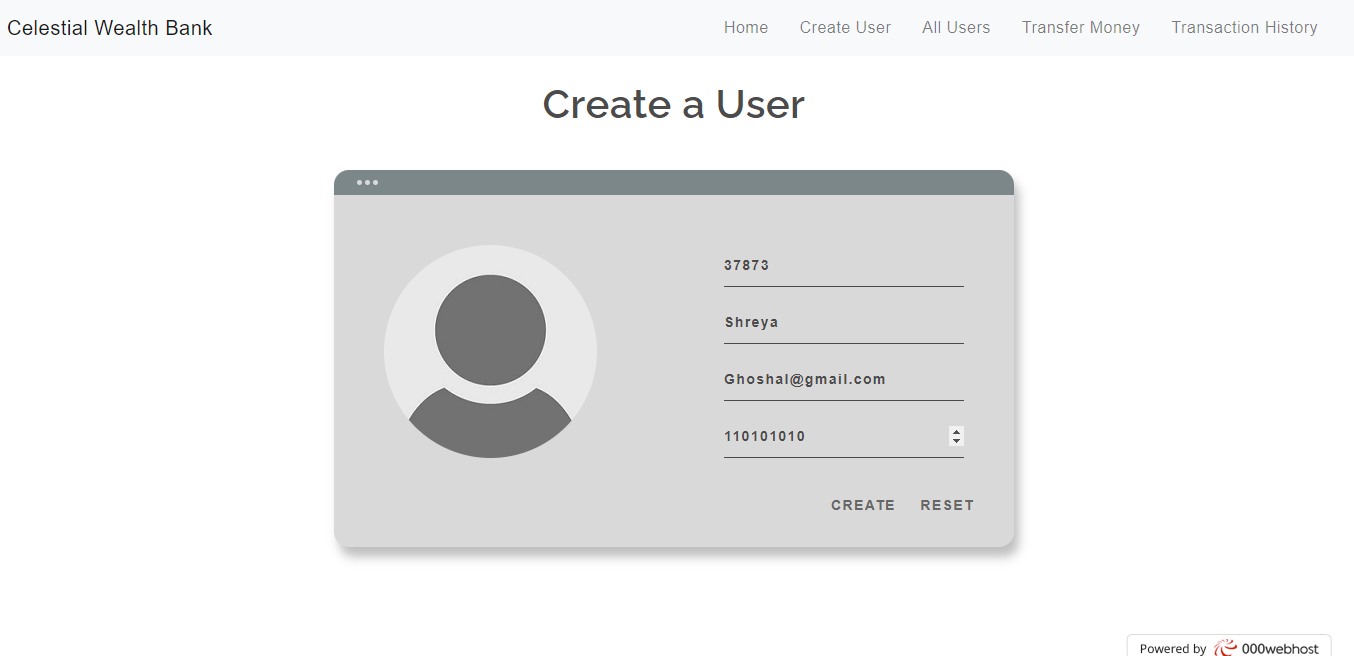Go to Transfer Money

tap(1080, 27)
